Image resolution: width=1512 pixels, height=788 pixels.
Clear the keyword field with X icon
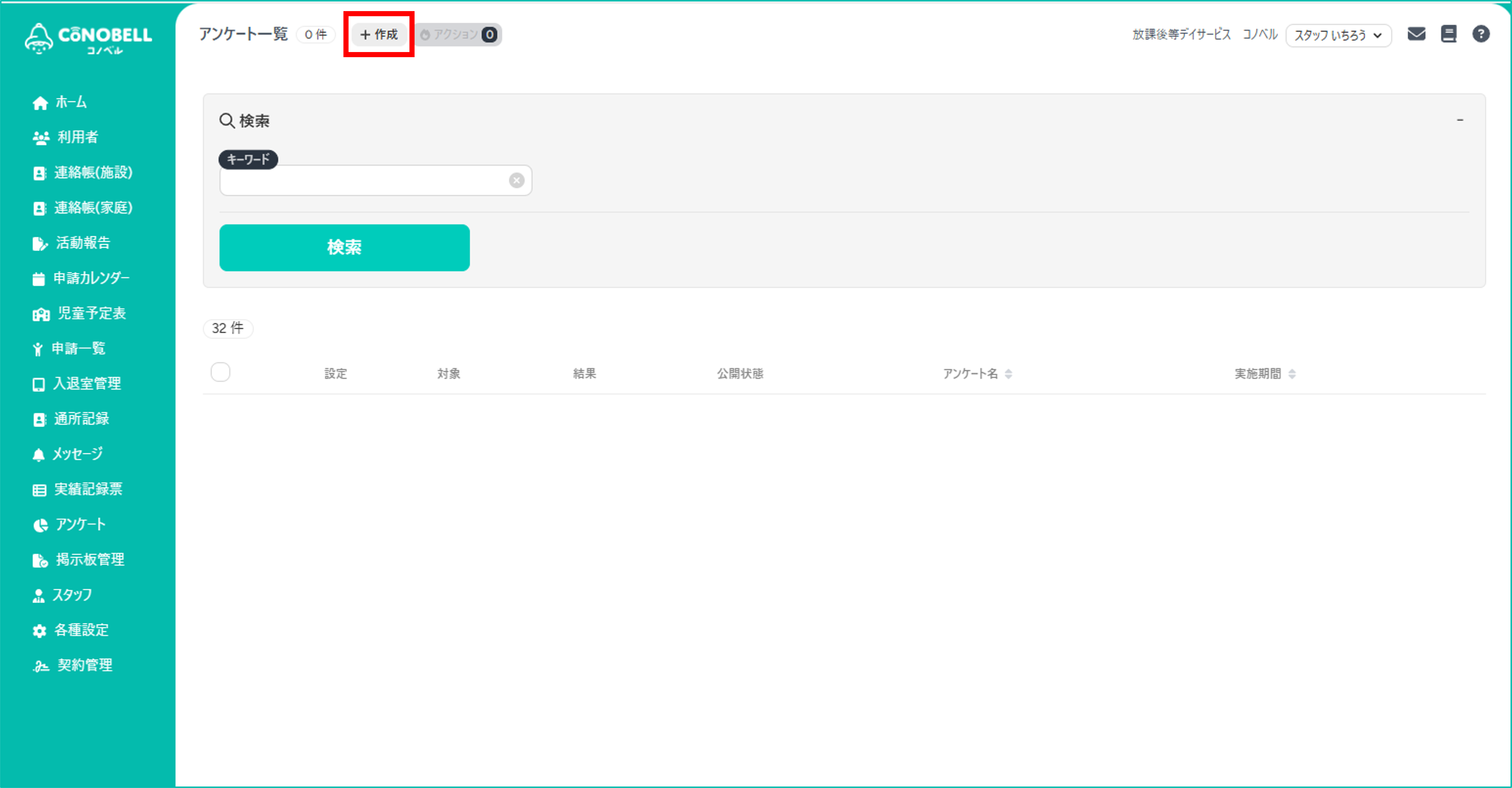[x=516, y=180]
